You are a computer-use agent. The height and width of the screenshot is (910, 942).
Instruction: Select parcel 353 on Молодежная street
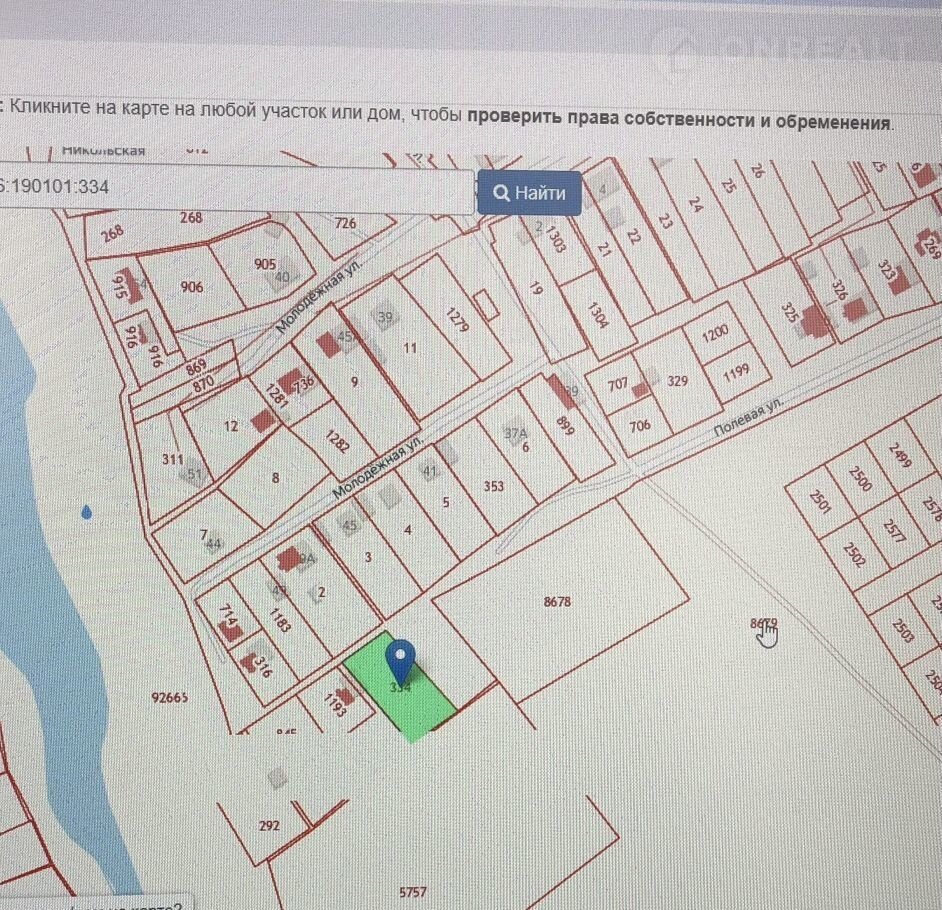(x=493, y=487)
